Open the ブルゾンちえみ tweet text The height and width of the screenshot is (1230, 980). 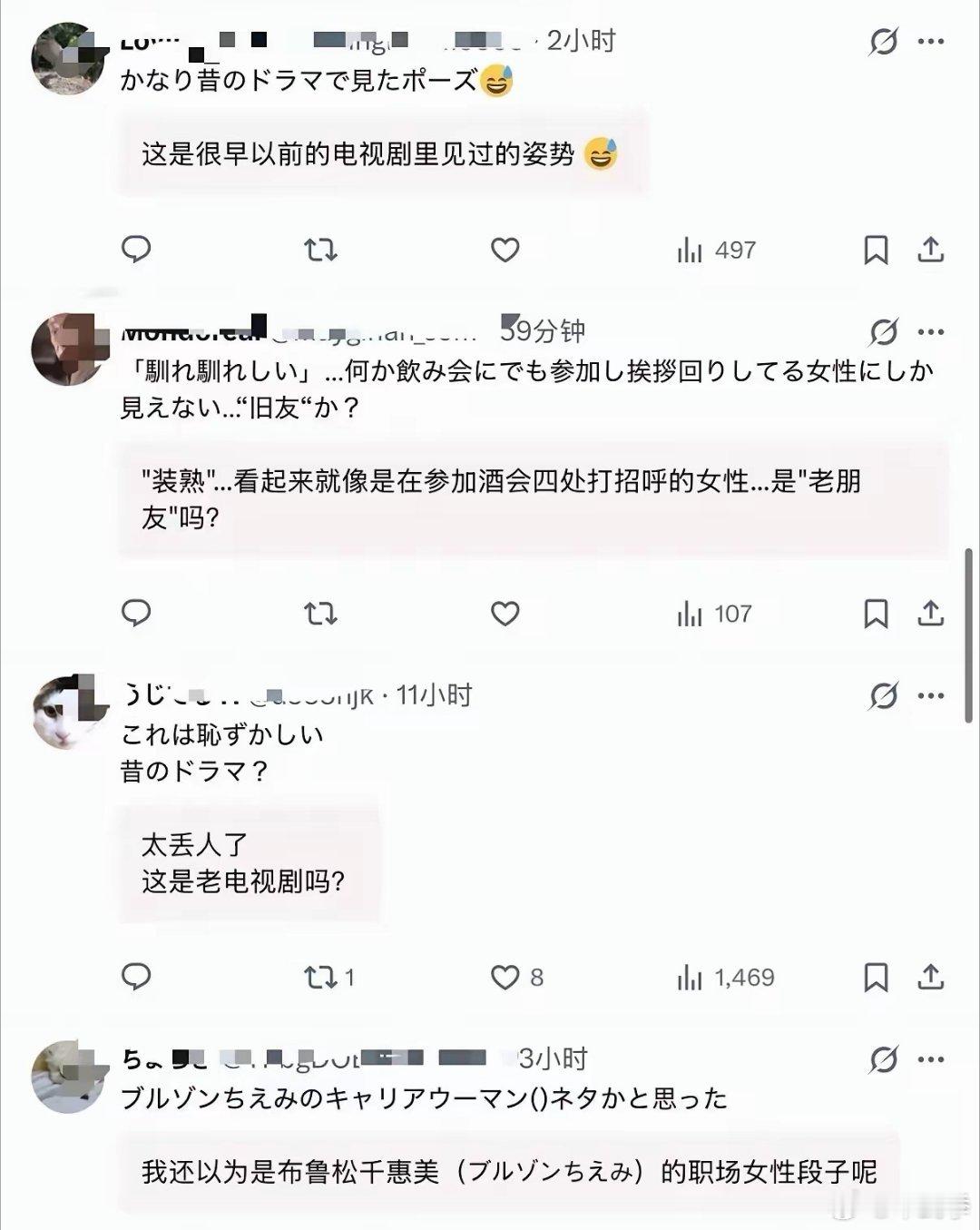424,1098
